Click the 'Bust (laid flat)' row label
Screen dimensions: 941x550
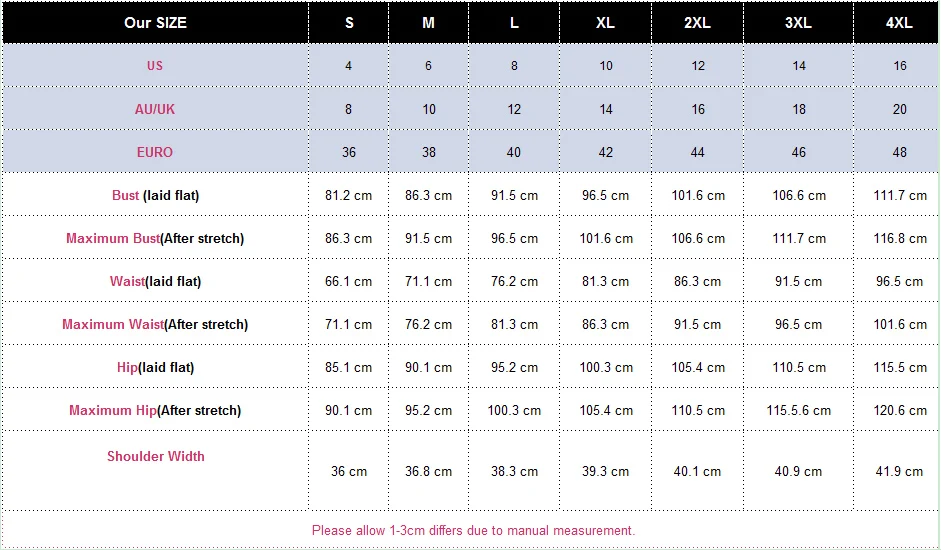click(155, 196)
